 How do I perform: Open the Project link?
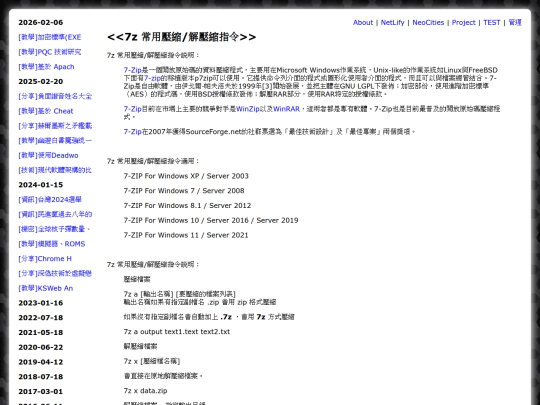click(x=463, y=22)
